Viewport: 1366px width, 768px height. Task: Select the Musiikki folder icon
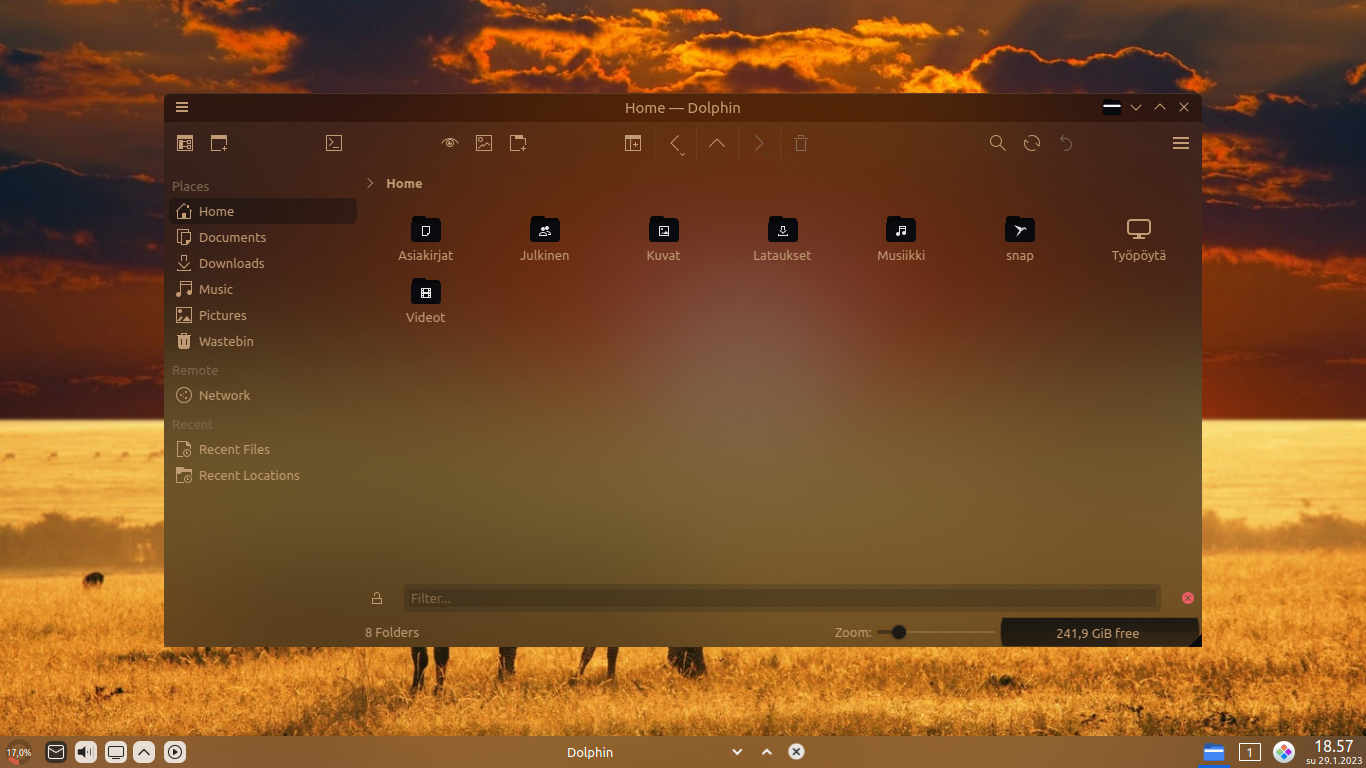point(901,229)
